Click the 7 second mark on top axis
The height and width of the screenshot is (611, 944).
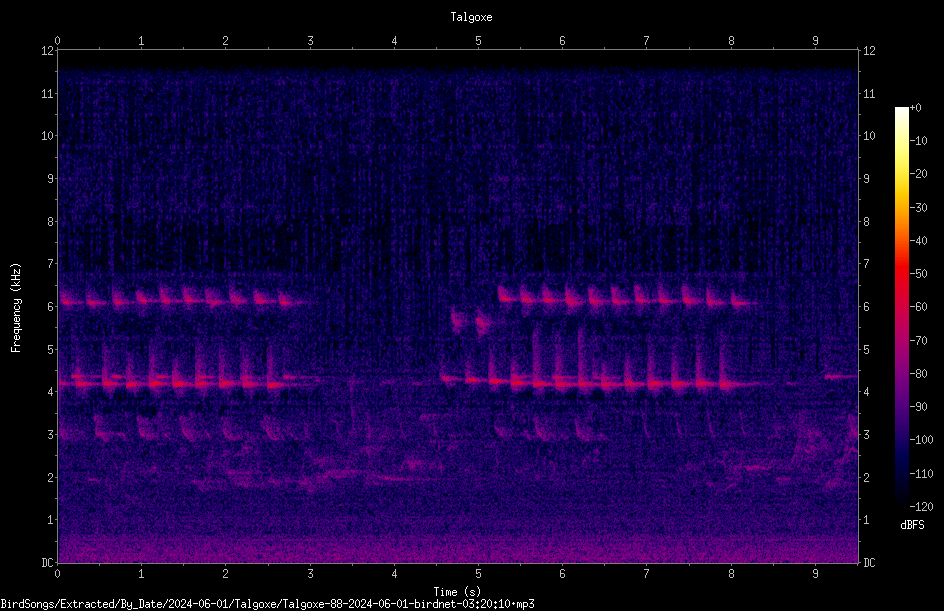coord(647,40)
